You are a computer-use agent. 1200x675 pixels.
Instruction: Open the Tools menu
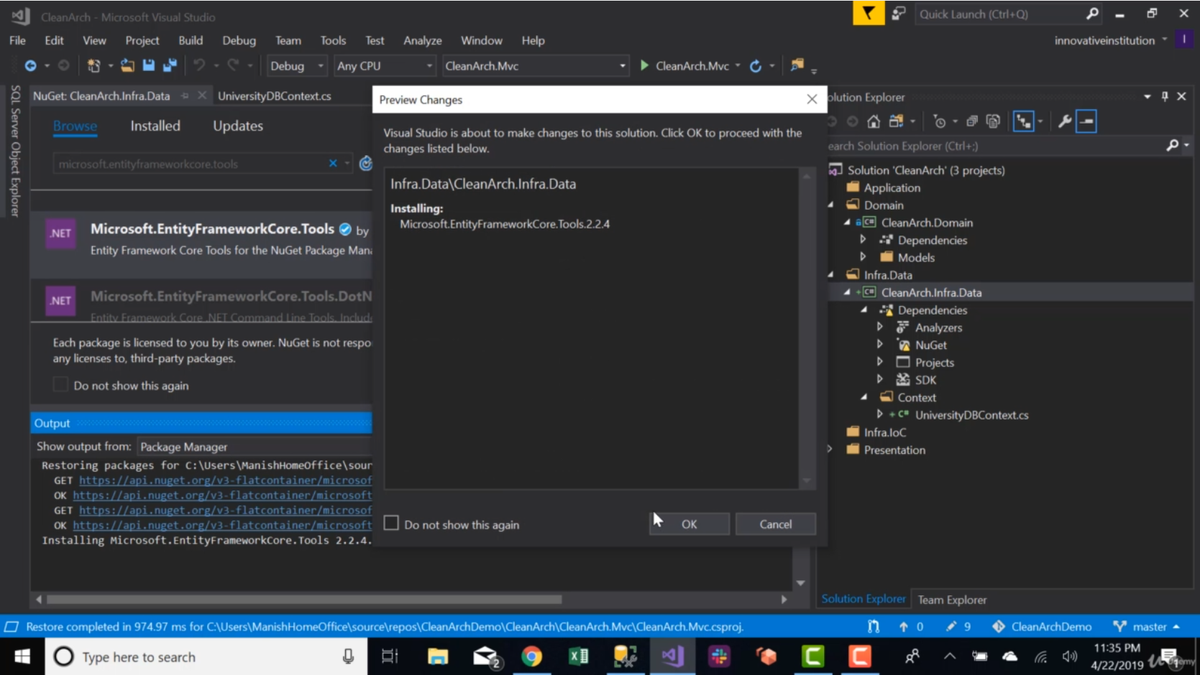[333, 40]
